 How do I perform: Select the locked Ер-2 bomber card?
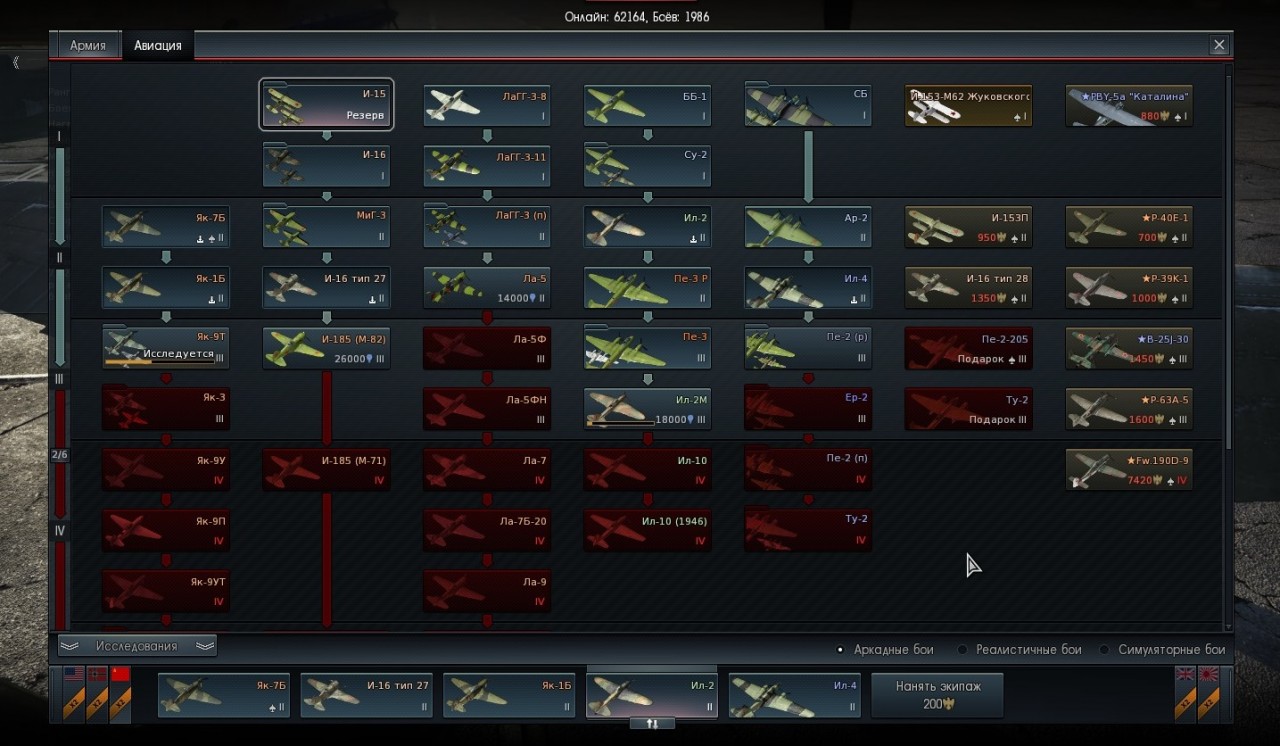click(808, 408)
